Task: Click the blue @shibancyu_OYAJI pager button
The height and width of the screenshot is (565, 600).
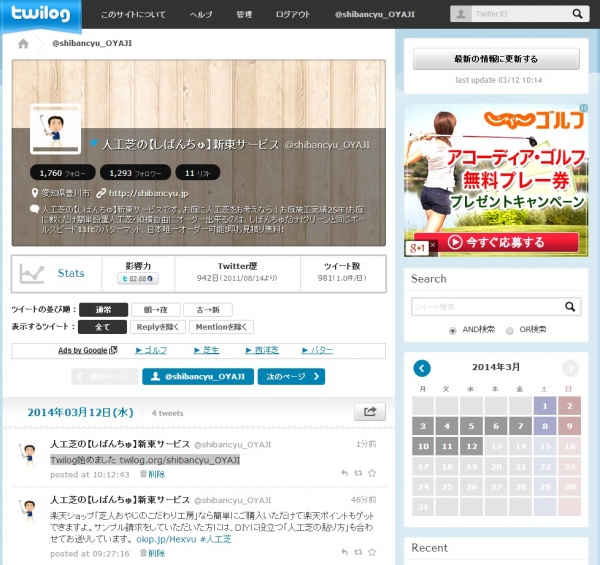Action: click(x=198, y=376)
